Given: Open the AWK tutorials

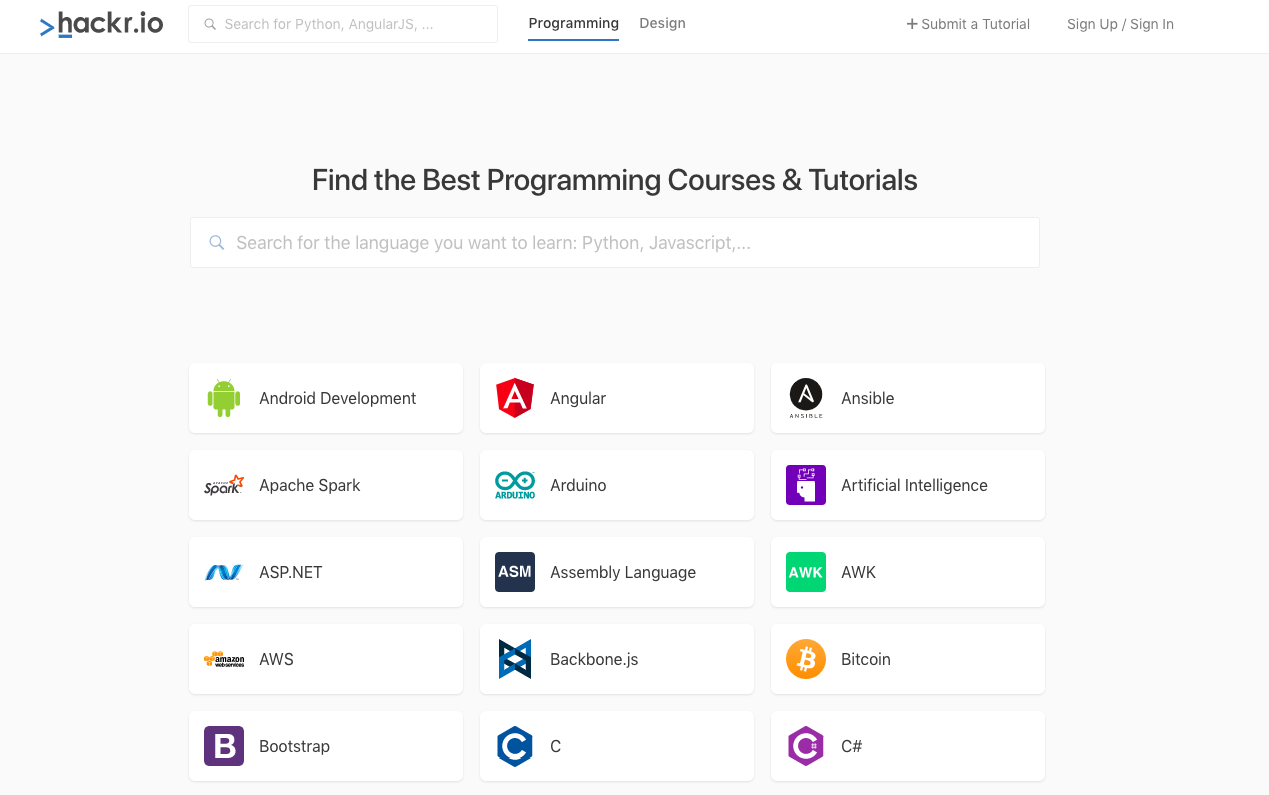Looking at the screenshot, I should coord(908,572).
